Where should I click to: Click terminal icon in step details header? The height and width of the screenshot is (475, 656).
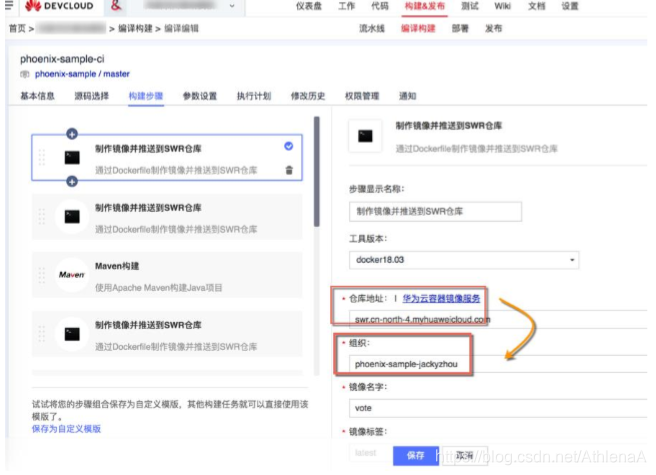pyautogui.click(x=365, y=136)
